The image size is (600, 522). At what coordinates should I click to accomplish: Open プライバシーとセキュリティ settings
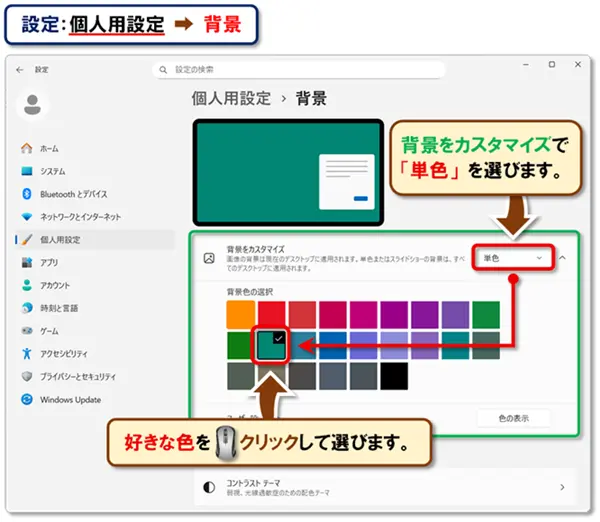(78, 377)
